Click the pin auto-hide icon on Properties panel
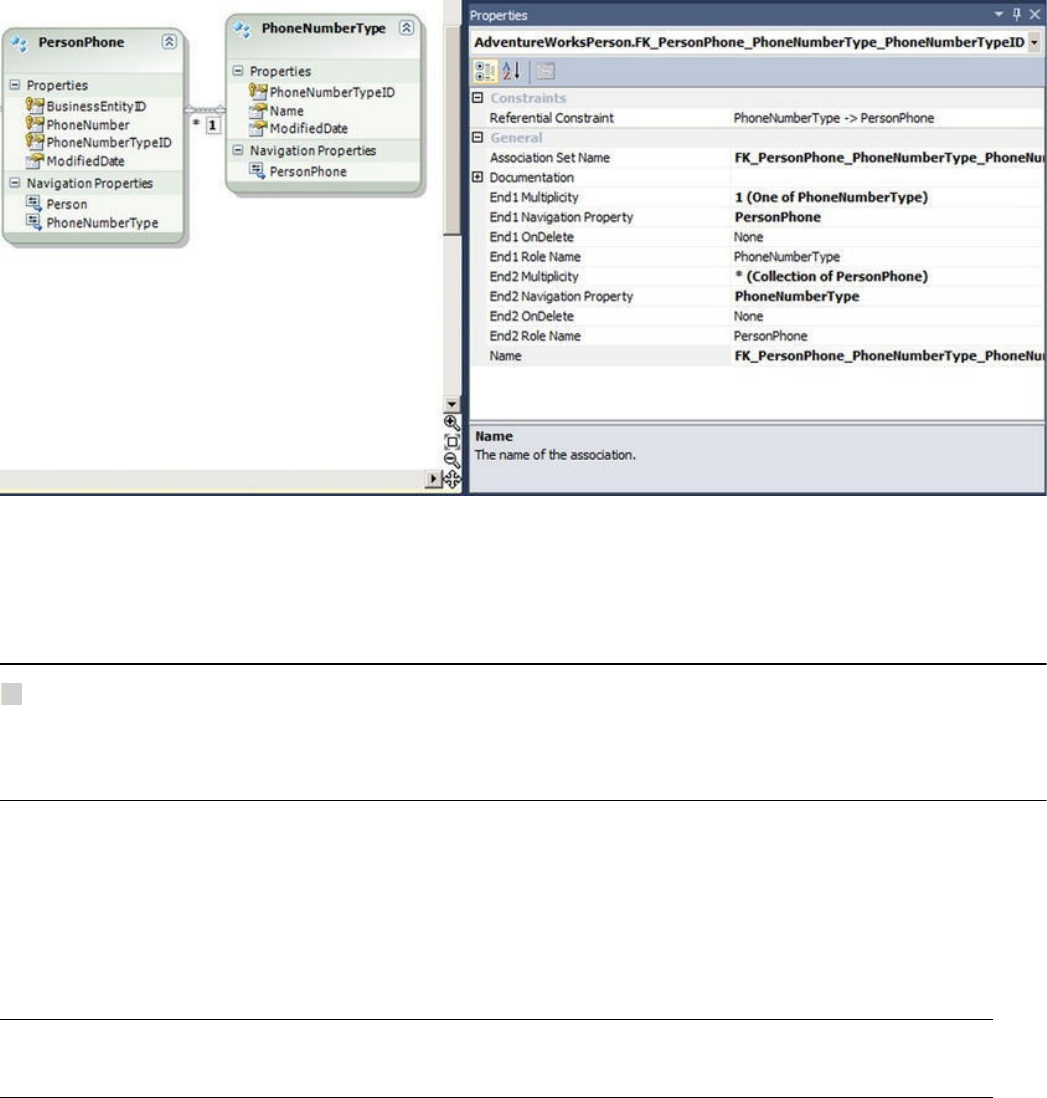The width and height of the screenshot is (1047, 1098). 1017,14
